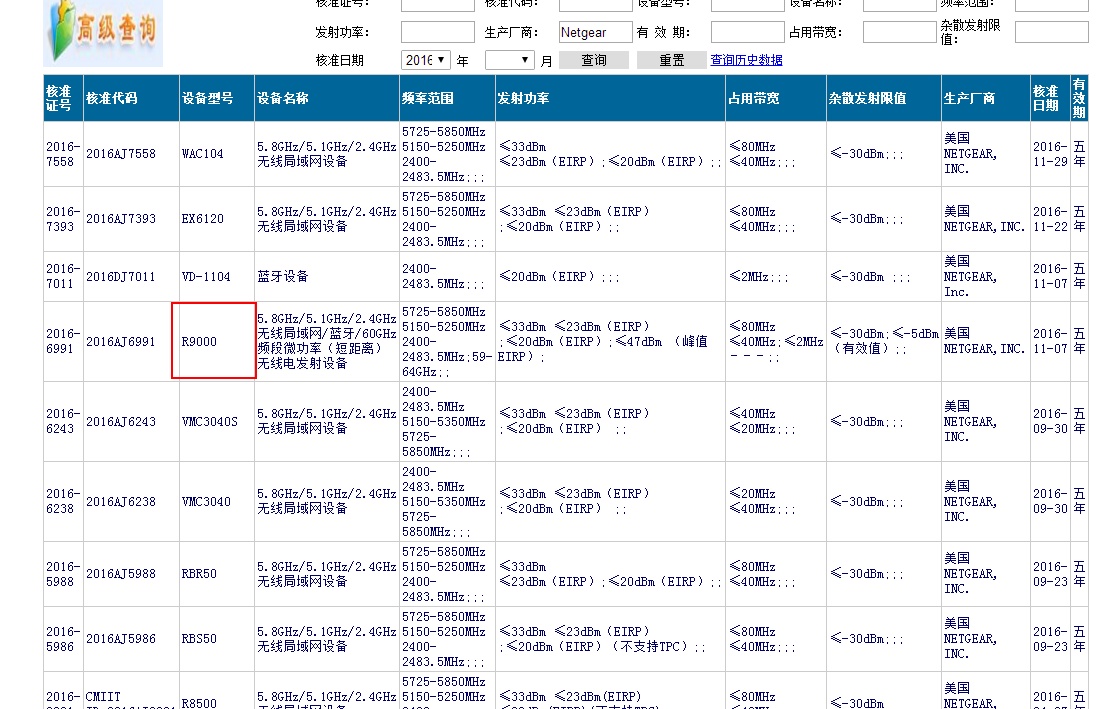
Task: Click certificate number 2016-6238
Action: tap(62, 502)
